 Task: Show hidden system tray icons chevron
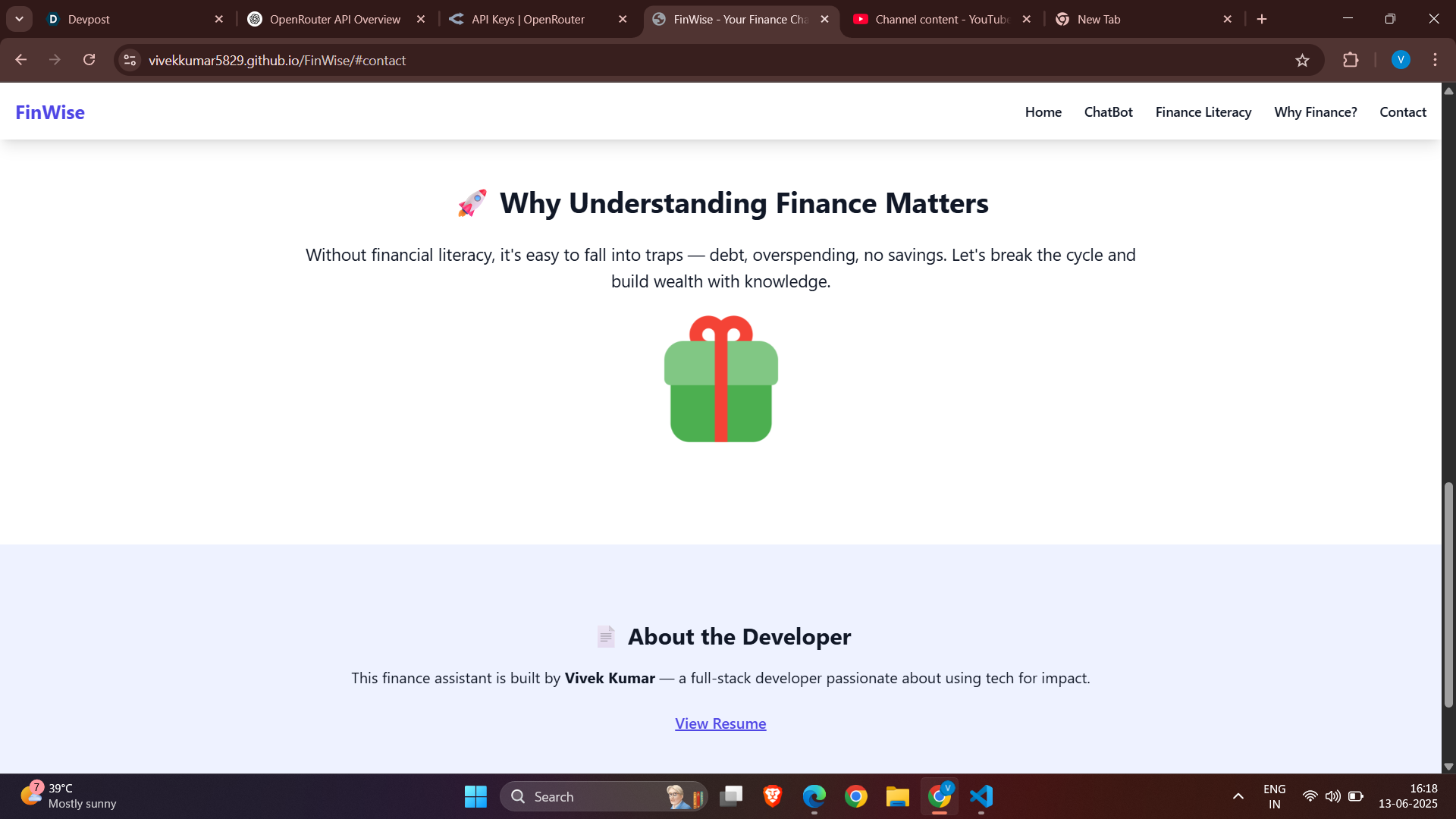tap(1238, 796)
